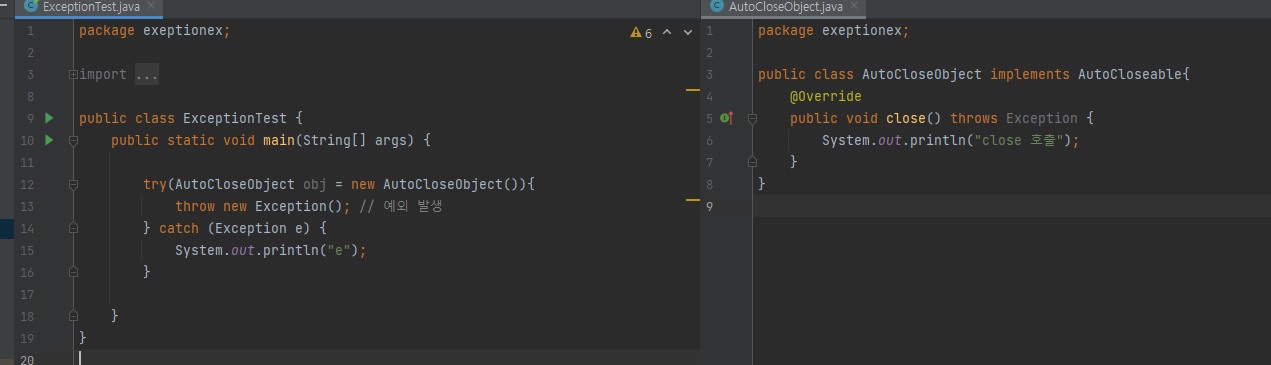This screenshot has height=365, width=1271.
Task: Click the implements method gutter icon by close()
Action: [x=727, y=118]
